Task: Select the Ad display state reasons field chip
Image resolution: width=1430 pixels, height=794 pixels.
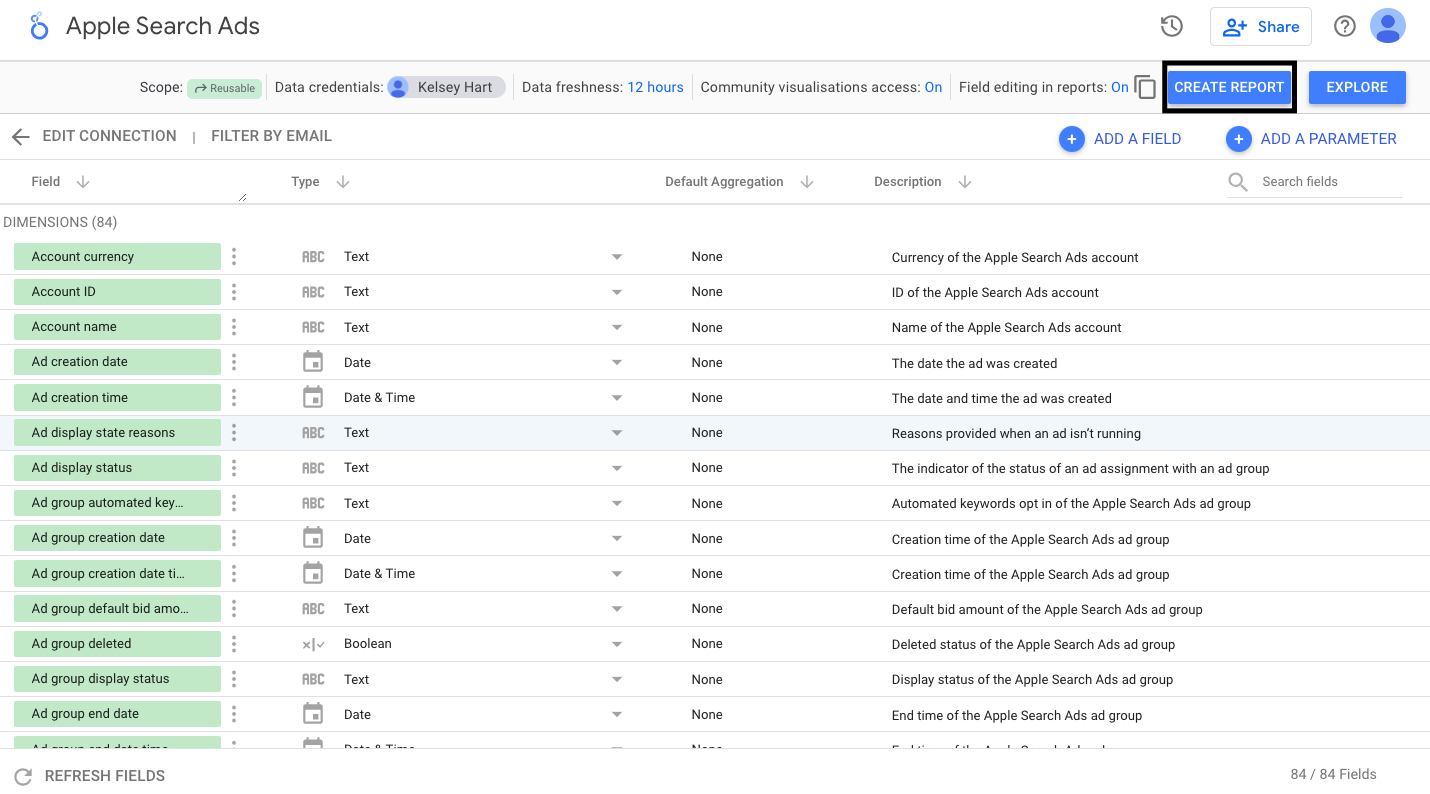Action: [x=117, y=433]
